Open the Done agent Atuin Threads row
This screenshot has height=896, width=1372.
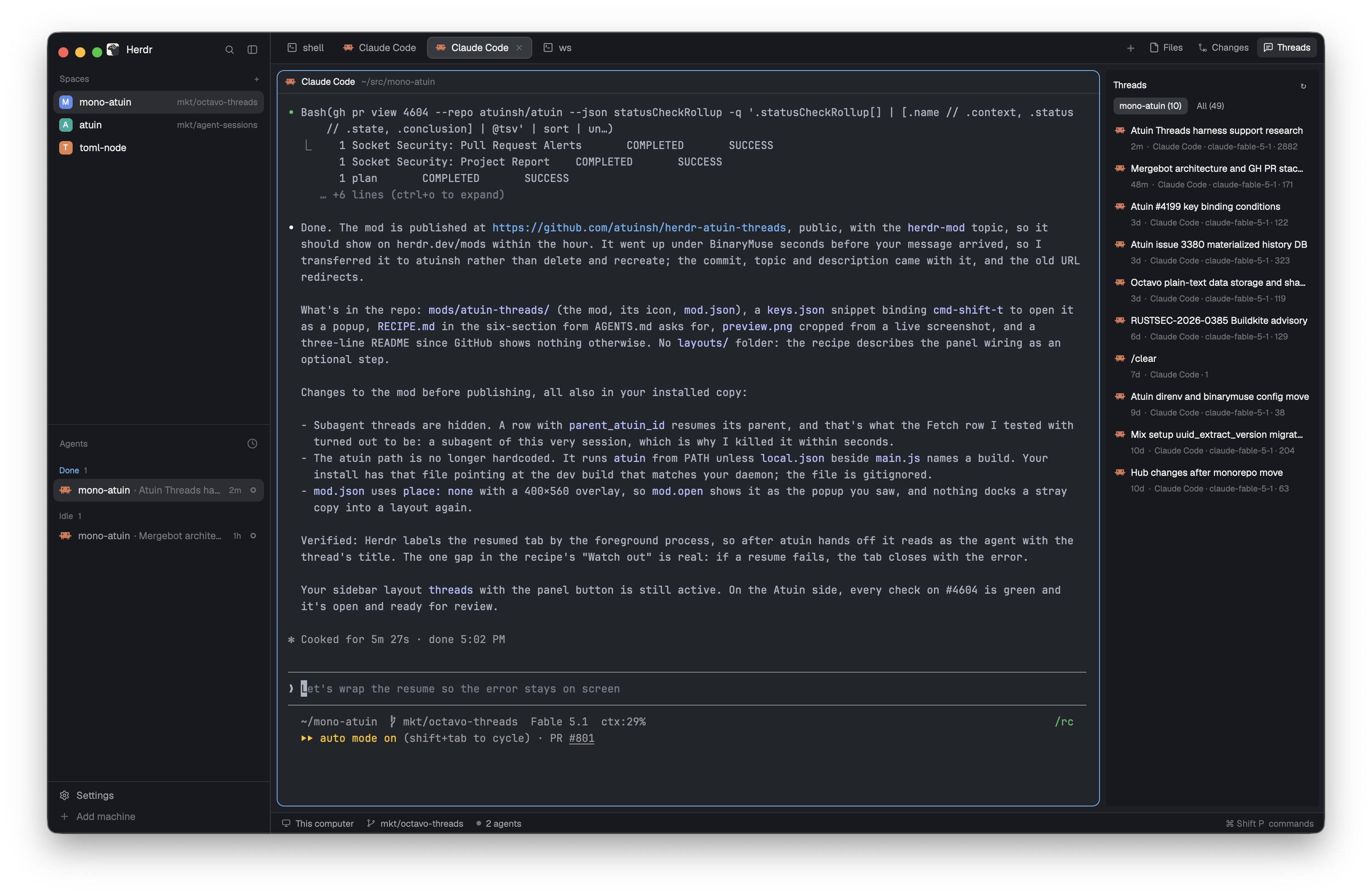158,490
